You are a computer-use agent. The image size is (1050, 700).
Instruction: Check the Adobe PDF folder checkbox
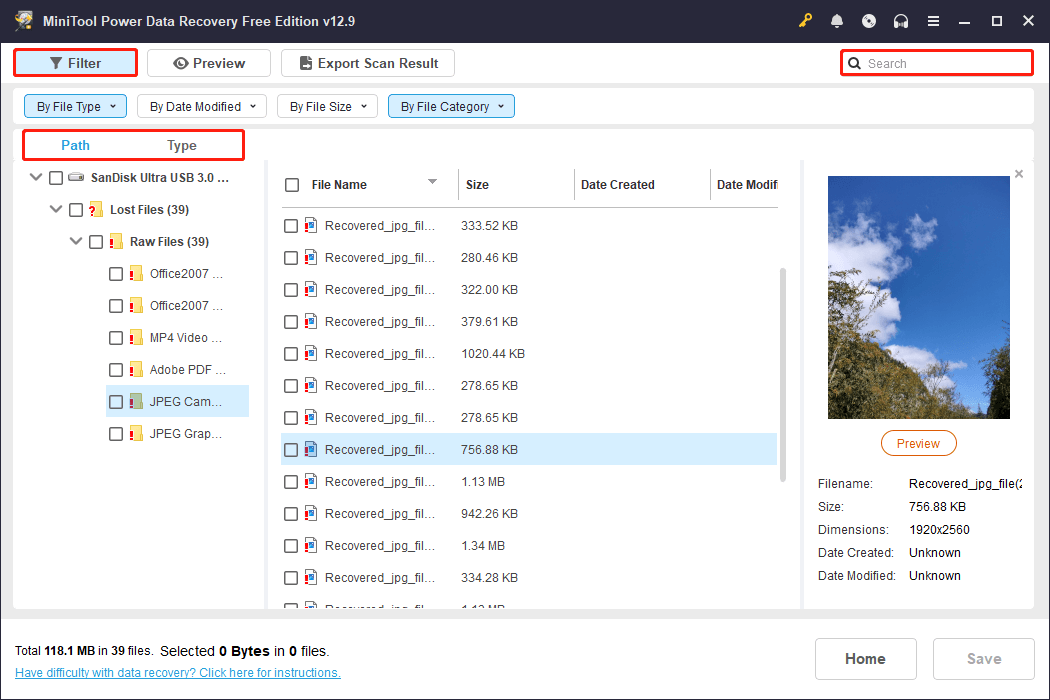pyautogui.click(x=116, y=370)
